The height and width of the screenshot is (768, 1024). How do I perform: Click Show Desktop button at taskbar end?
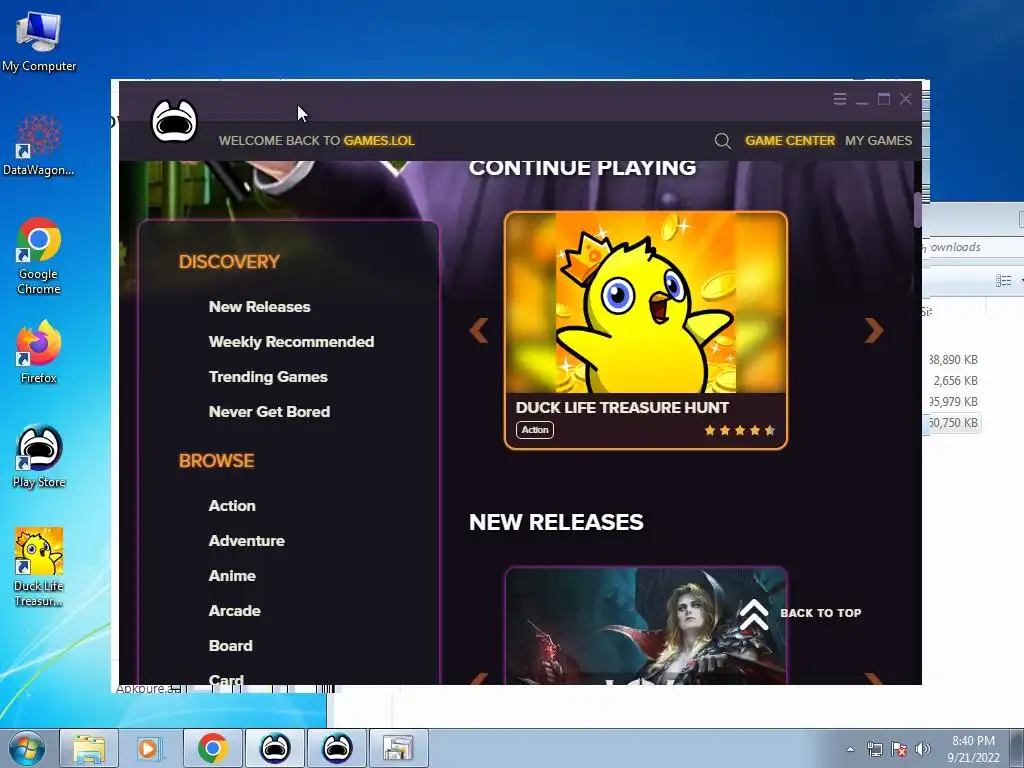[x=1017, y=748]
